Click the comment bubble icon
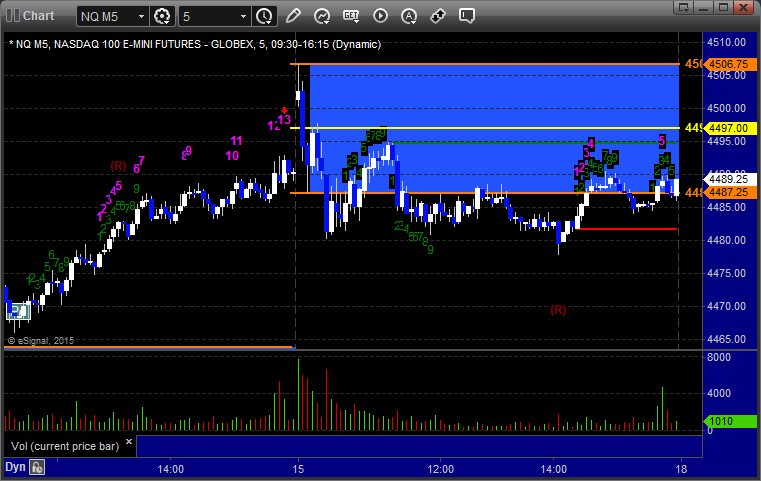 click(466, 16)
